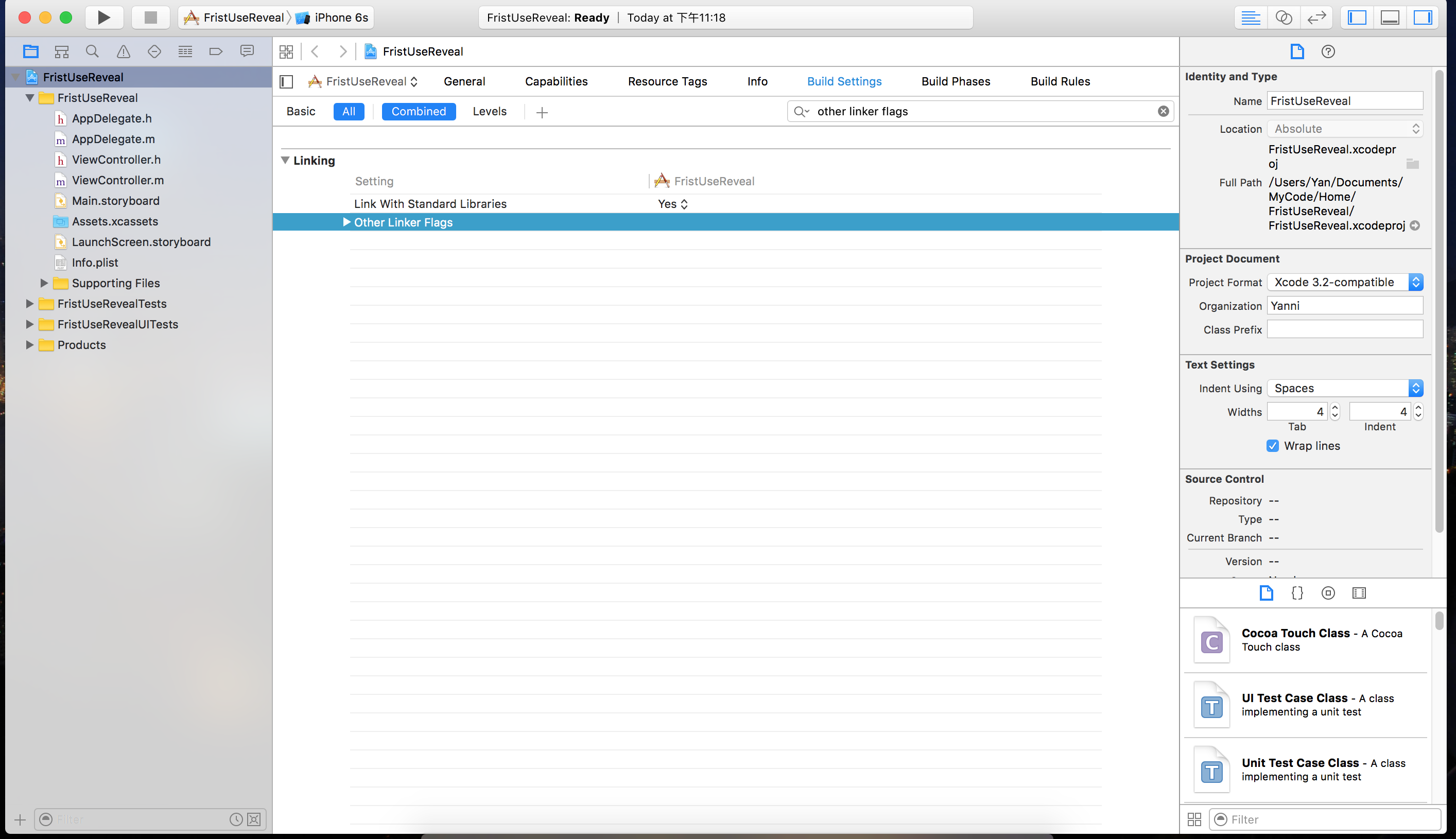This screenshot has width=1456, height=839.
Task: Show the Project navigator
Action: tap(30, 51)
